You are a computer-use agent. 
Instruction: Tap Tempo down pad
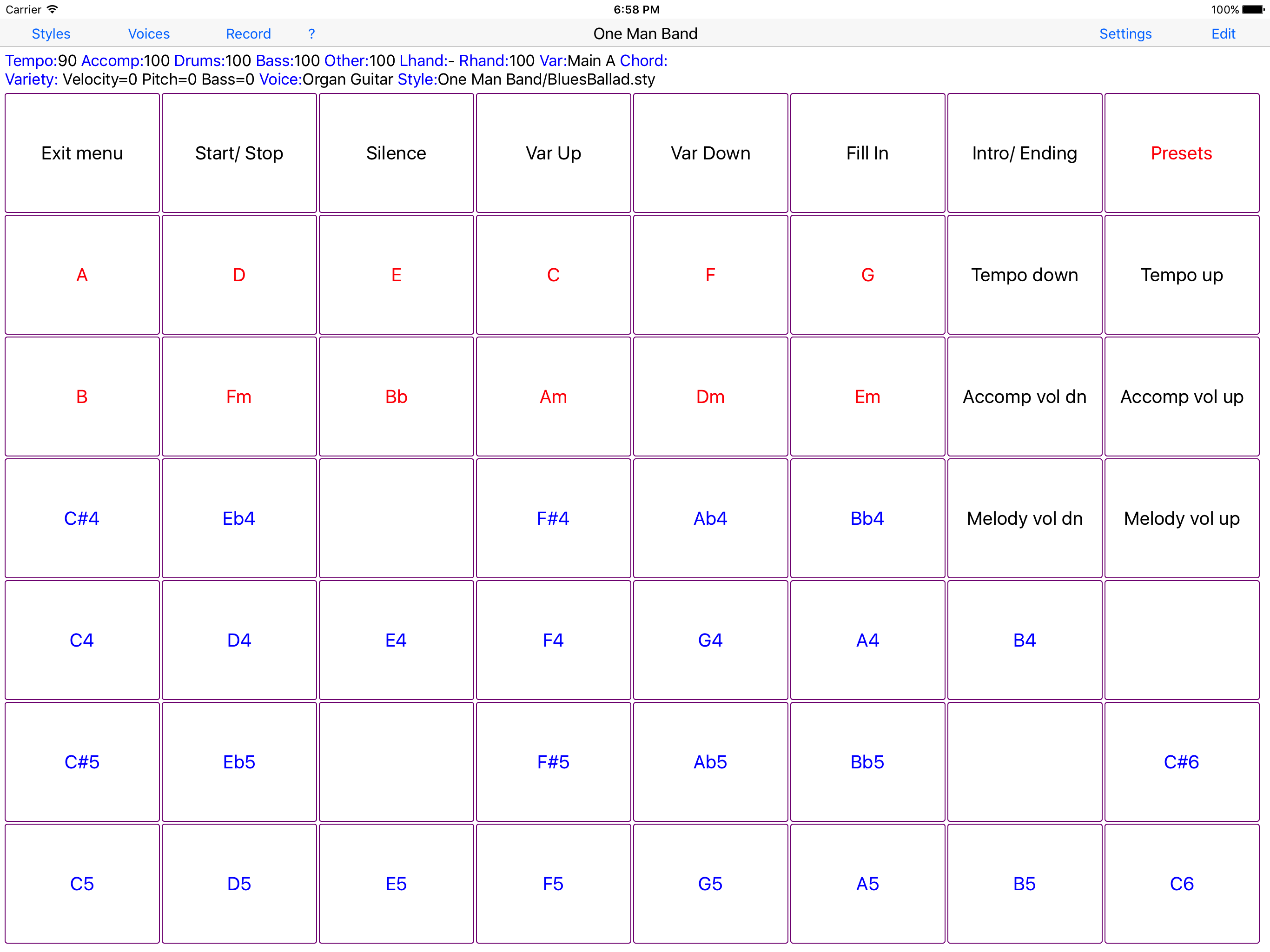click(x=1025, y=275)
